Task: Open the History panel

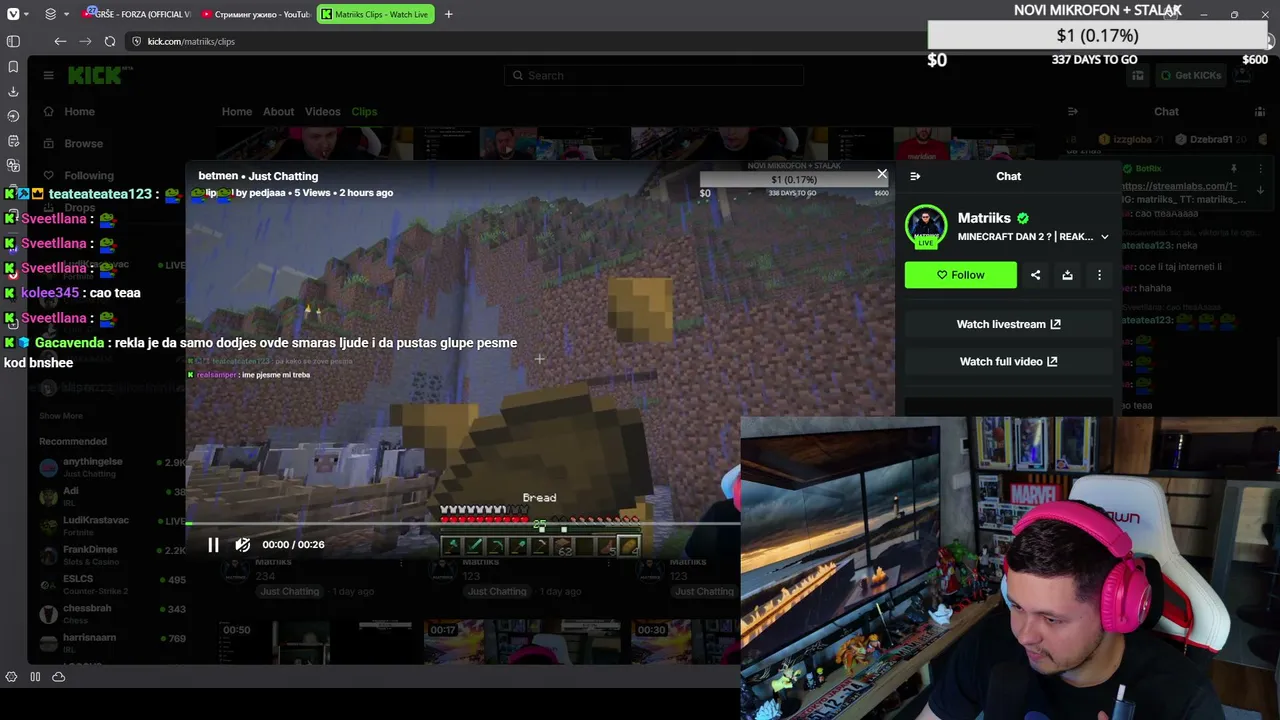Action: coord(13,116)
